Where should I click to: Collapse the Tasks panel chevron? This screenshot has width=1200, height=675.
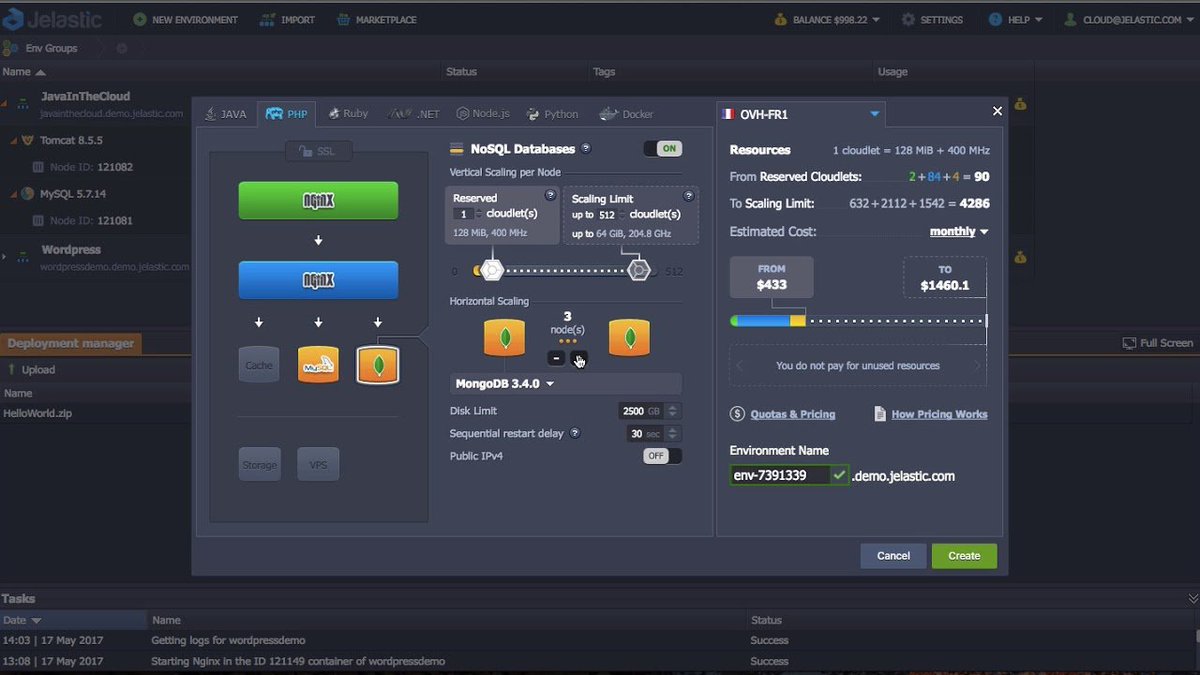pos(1192,598)
